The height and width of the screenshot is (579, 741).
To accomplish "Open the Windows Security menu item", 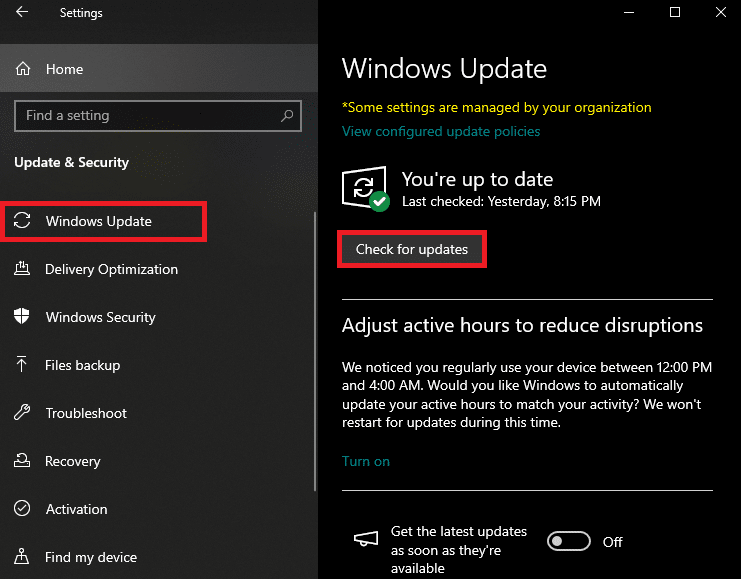I will 101,317.
